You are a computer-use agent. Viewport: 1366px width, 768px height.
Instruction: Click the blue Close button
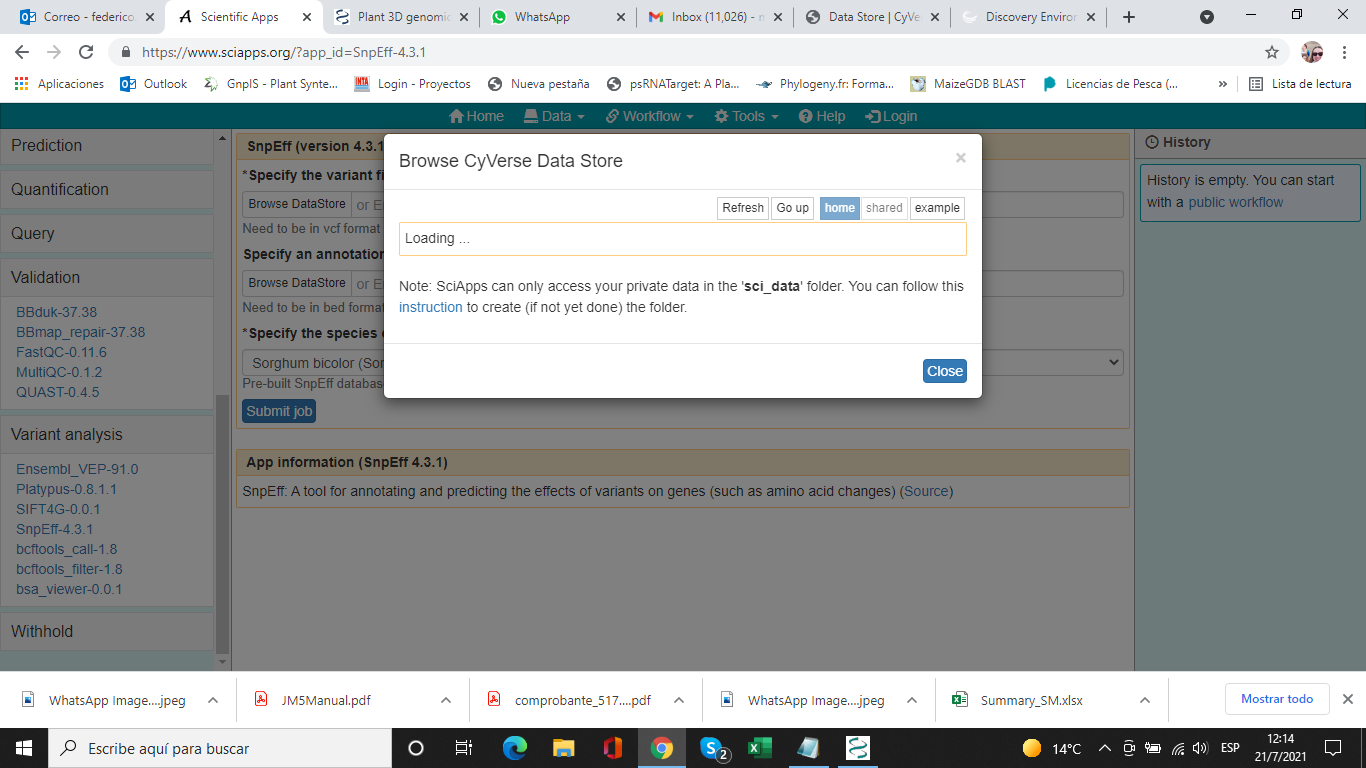pyautogui.click(x=944, y=371)
